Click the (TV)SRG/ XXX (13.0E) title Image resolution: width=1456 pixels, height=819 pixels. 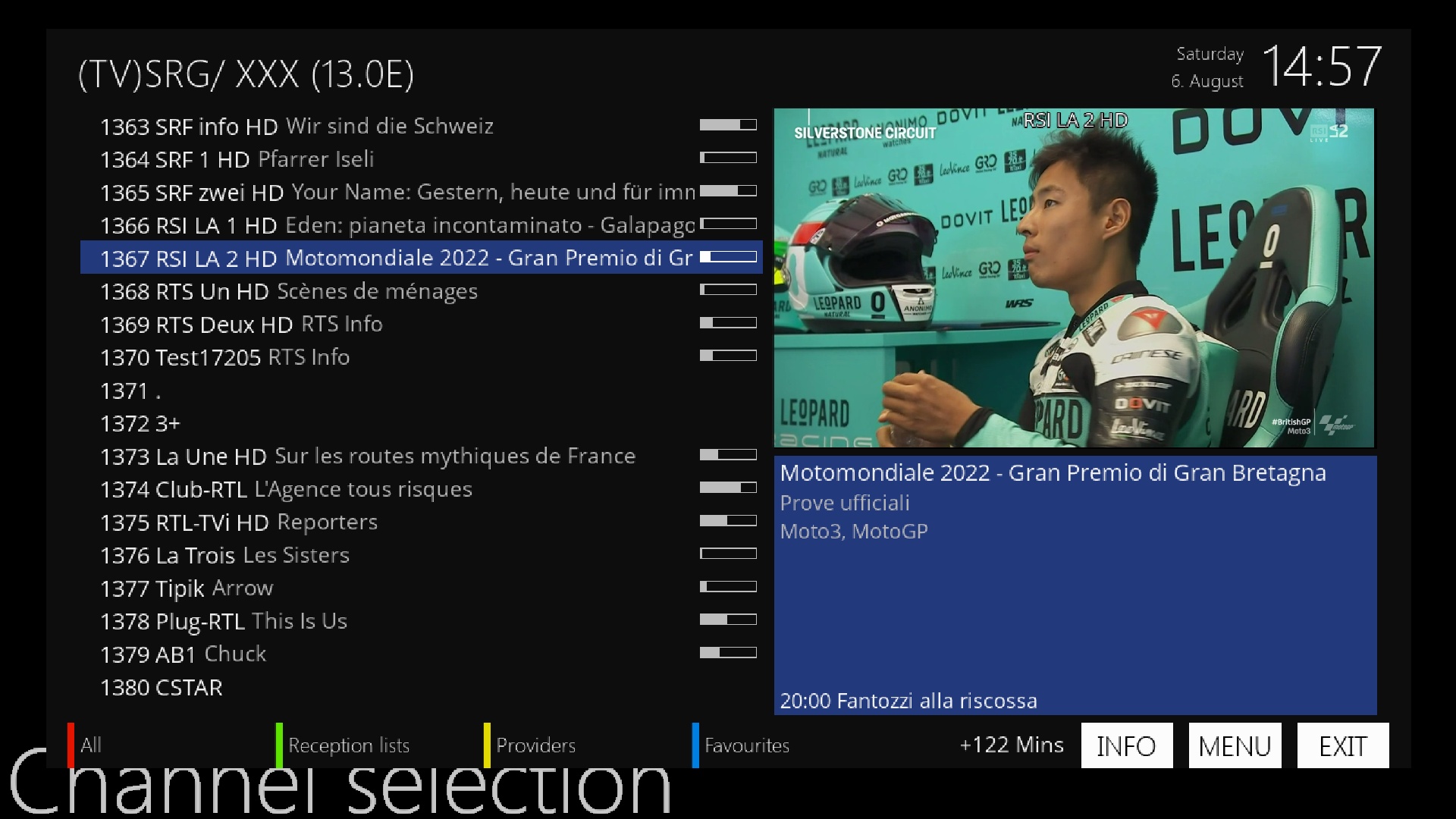246,74
